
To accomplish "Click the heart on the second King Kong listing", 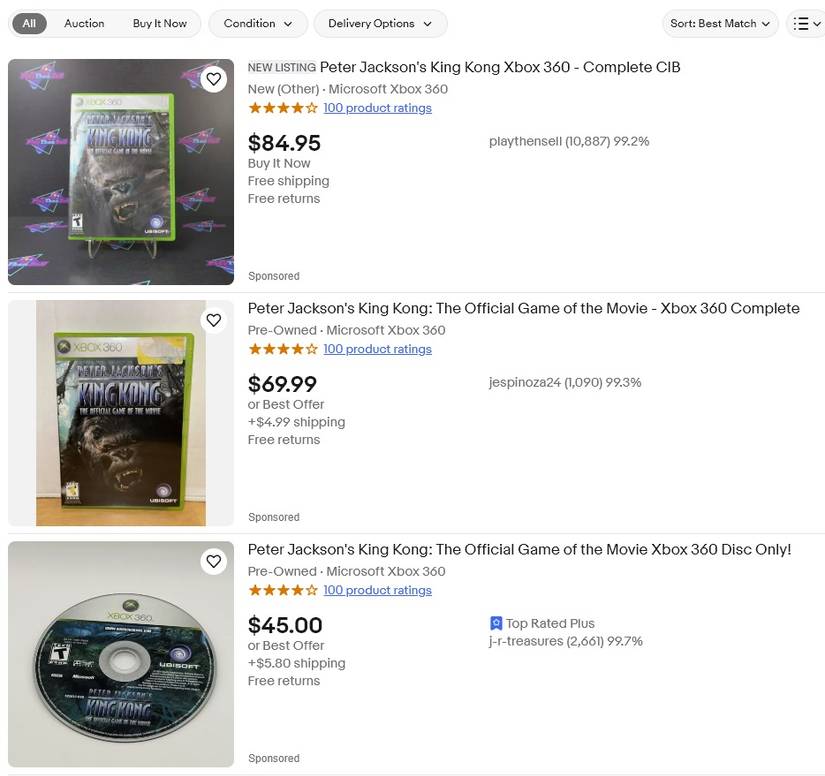I will pos(213,320).
